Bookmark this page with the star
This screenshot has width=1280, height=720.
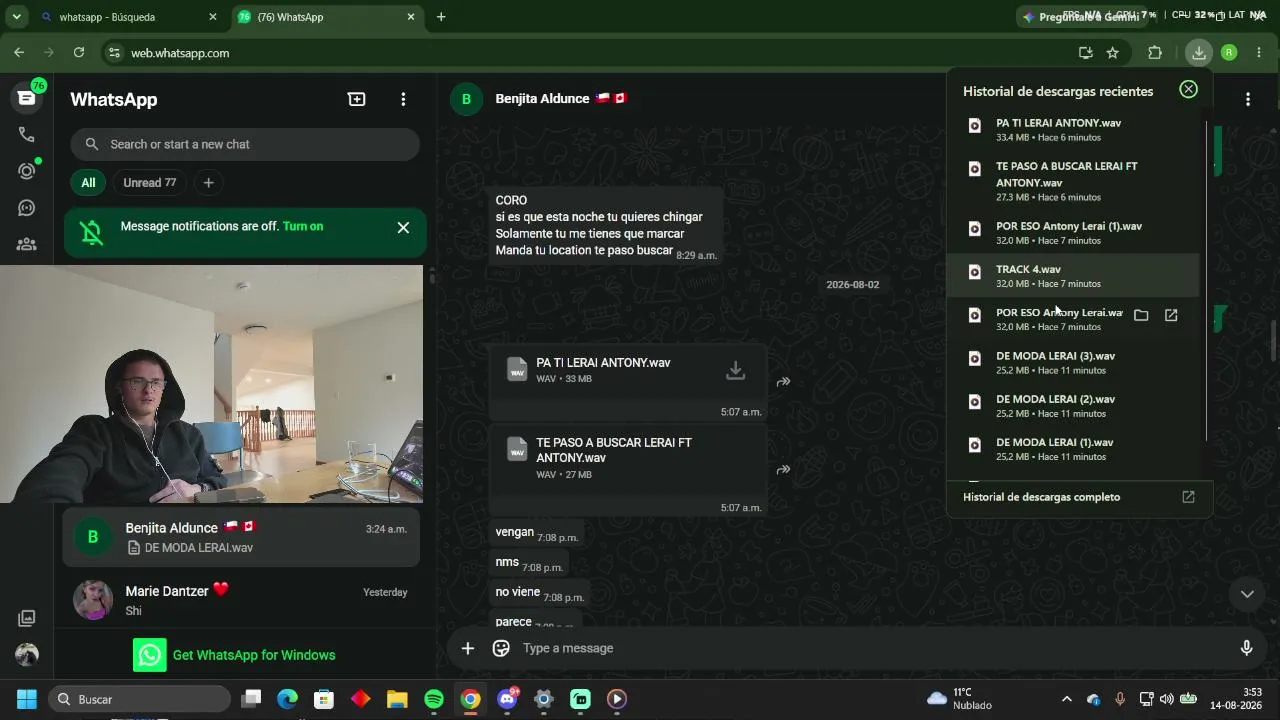click(x=1113, y=53)
